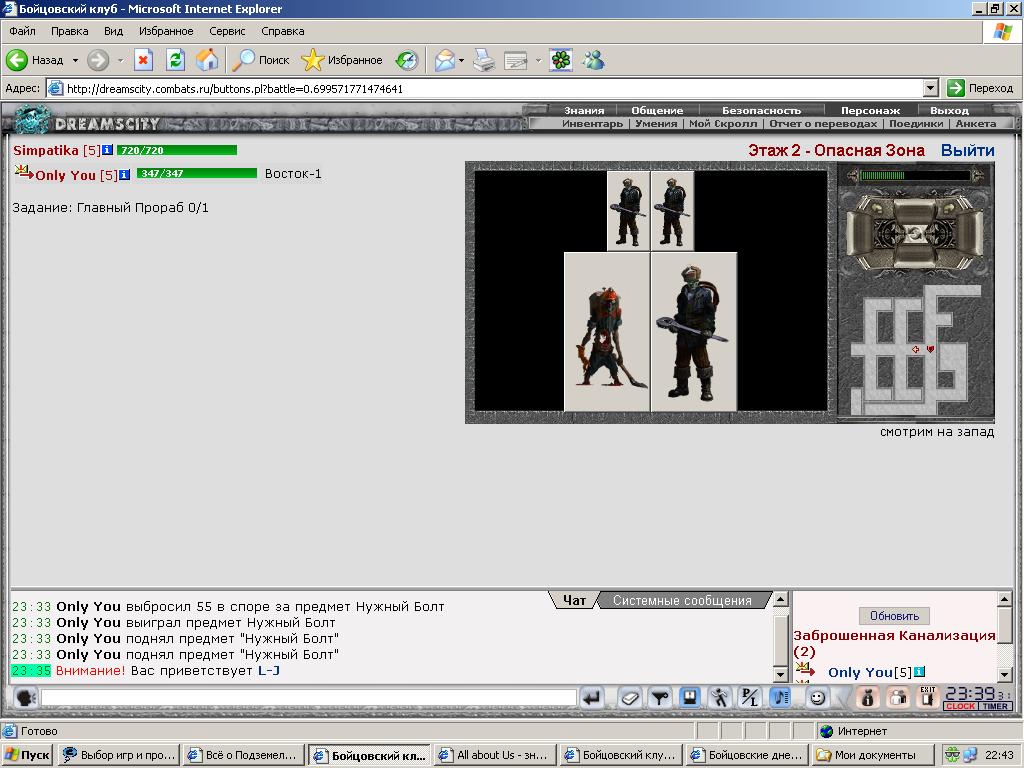The image size is (1024, 768).
Task: Open the Избранное menu
Action: tap(166, 31)
